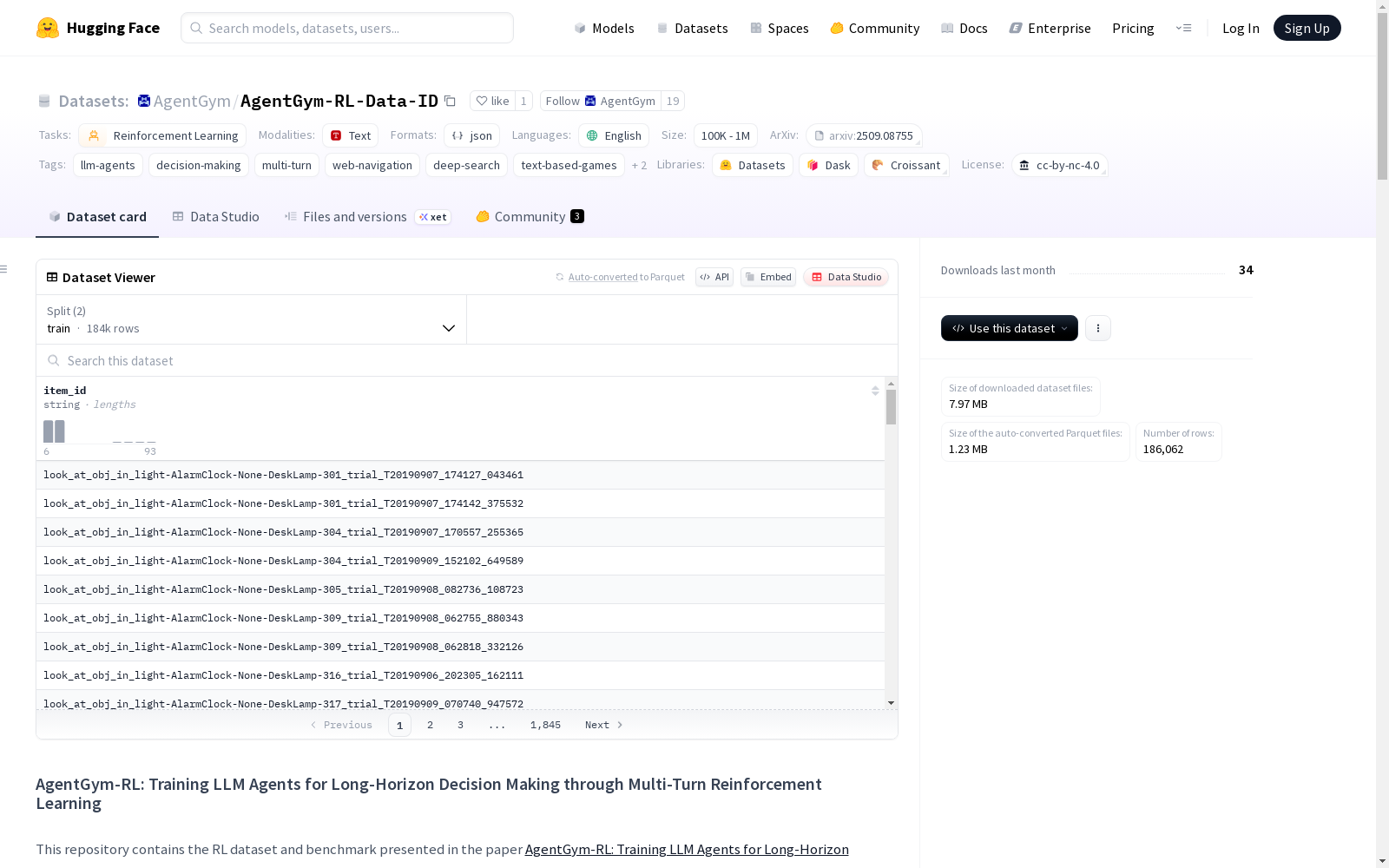Click the Datasets icon beside the title
1389x868 pixels.
pyautogui.click(x=44, y=102)
